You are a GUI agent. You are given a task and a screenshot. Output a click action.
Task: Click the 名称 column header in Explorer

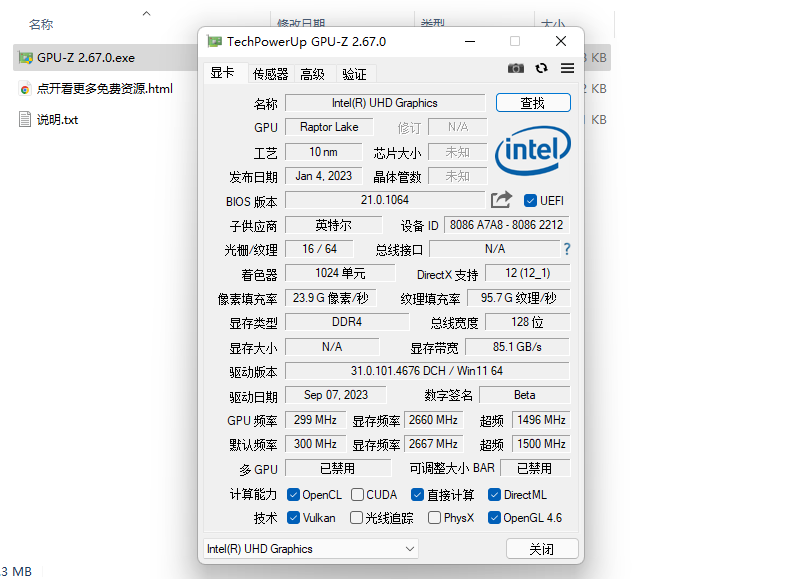[x=41, y=25]
